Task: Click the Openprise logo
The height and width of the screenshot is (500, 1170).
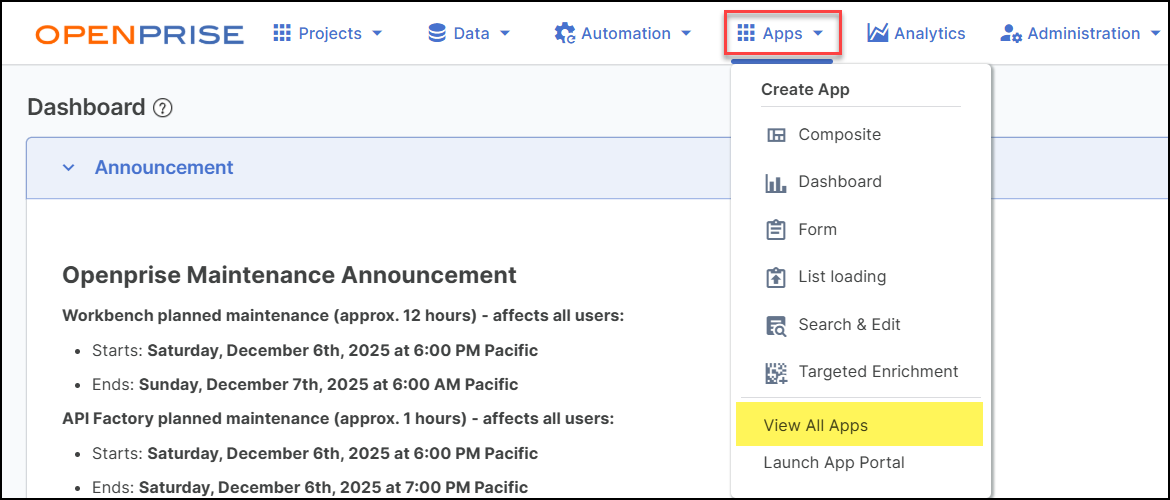Action: pyautogui.click(x=140, y=34)
